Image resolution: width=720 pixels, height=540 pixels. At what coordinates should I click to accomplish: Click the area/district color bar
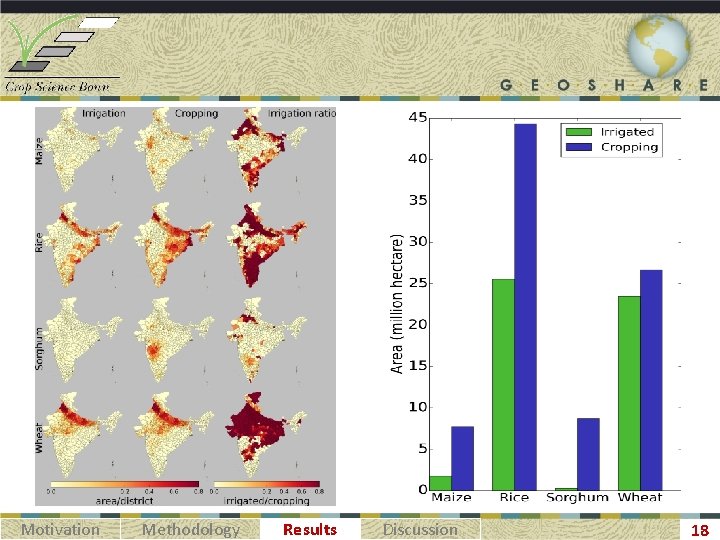coord(125,484)
